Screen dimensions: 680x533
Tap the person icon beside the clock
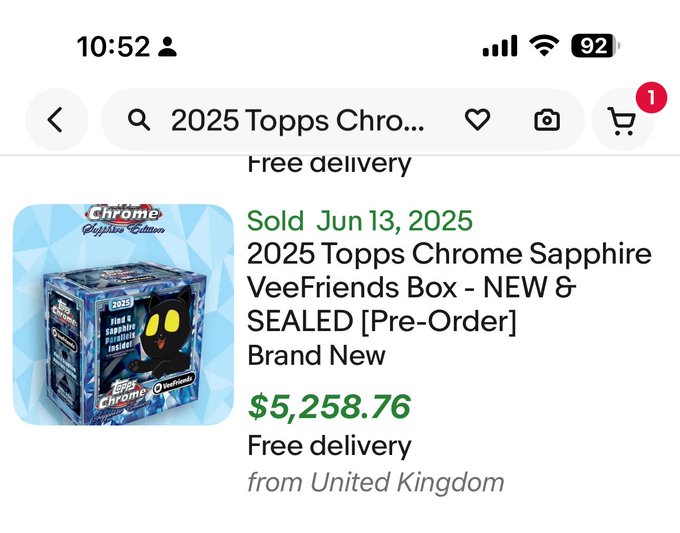point(167,46)
